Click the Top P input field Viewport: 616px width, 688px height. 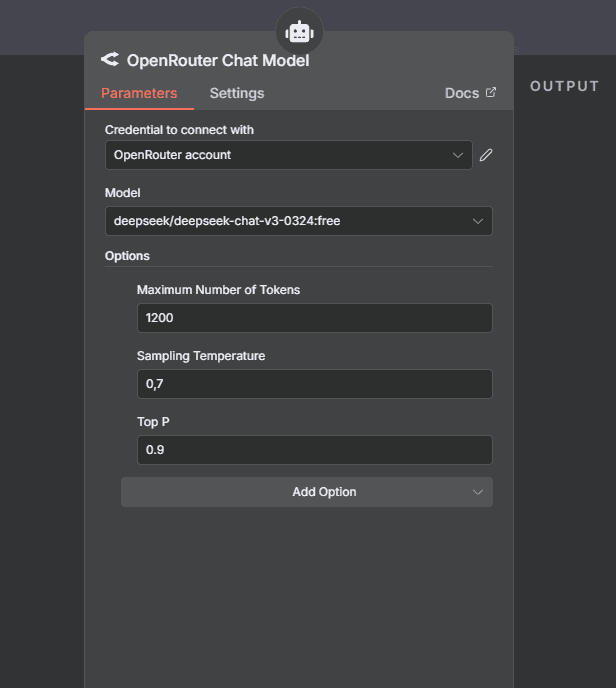(315, 450)
